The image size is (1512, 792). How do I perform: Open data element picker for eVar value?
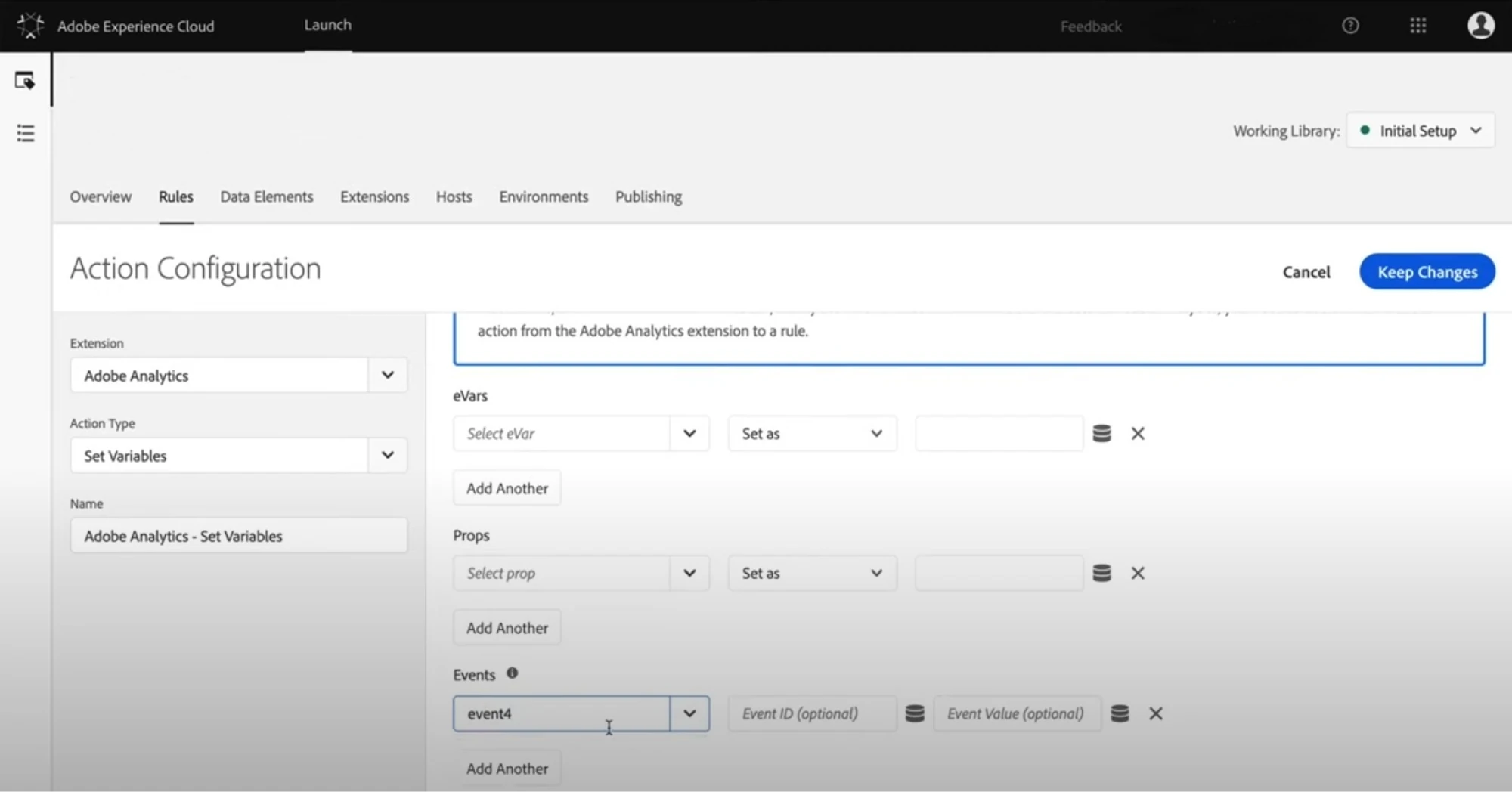(x=1101, y=434)
